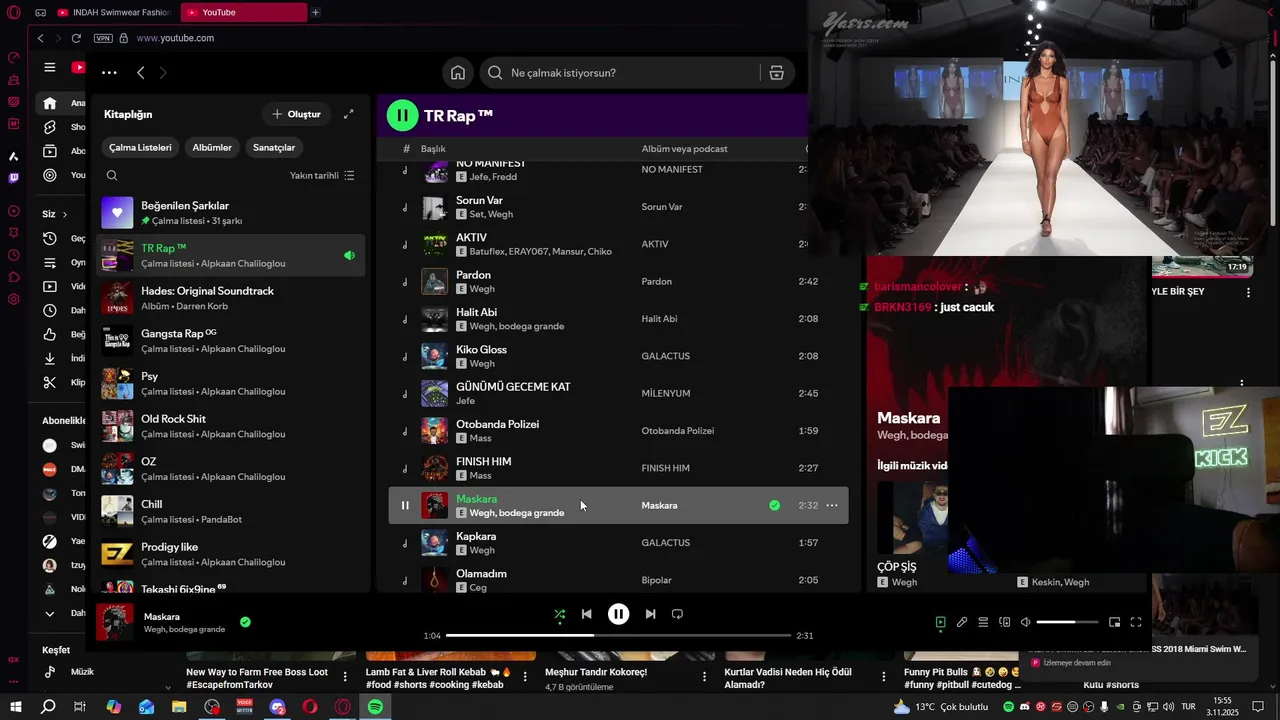Viewport: 1280px width, 720px height.
Task: Expand the Kitaplığın library panel to full view
Action: (x=348, y=114)
